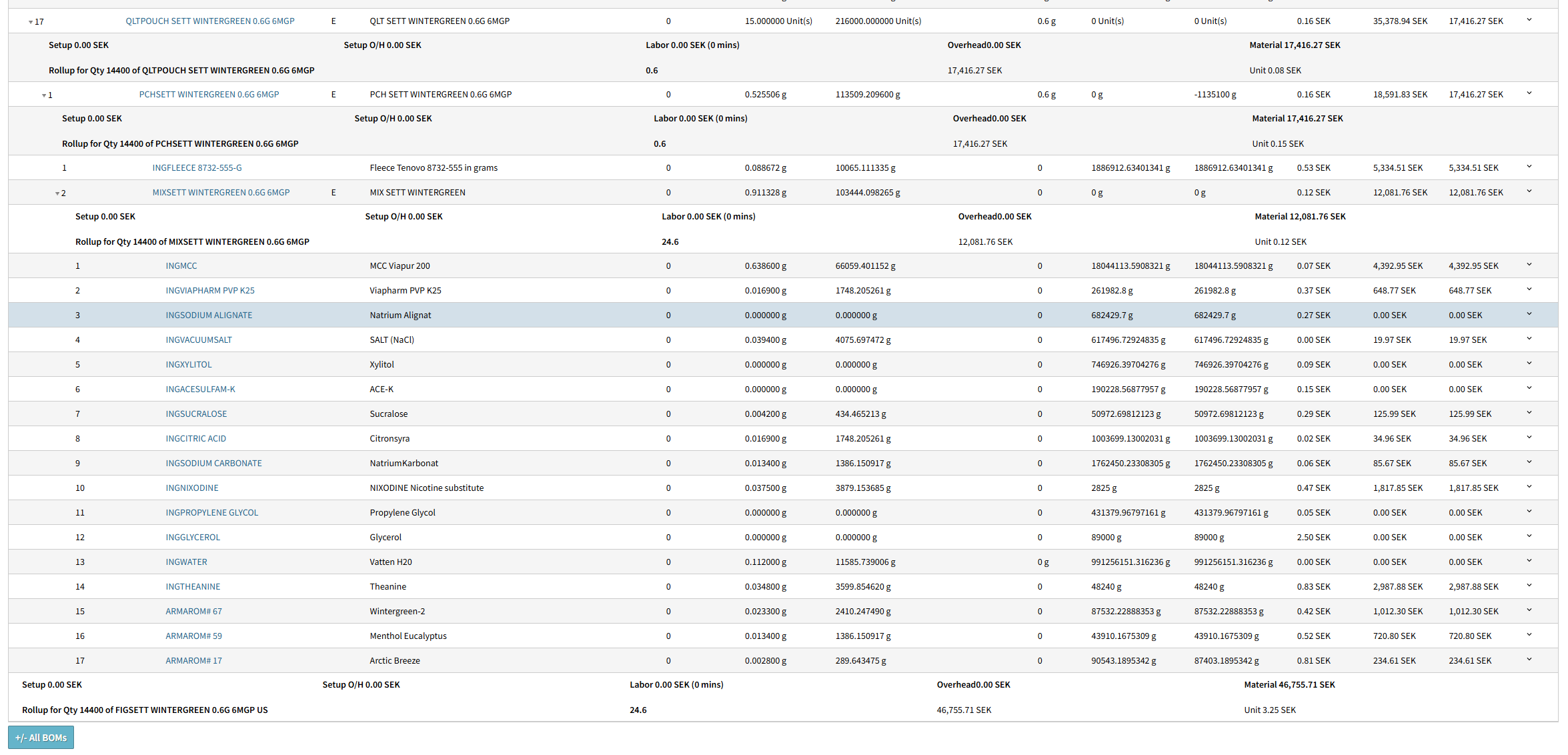Screen dimensions: 1568x755
Task: Select the 'MCC Viapur 200' description cell
Action: pyautogui.click(x=400, y=266)
